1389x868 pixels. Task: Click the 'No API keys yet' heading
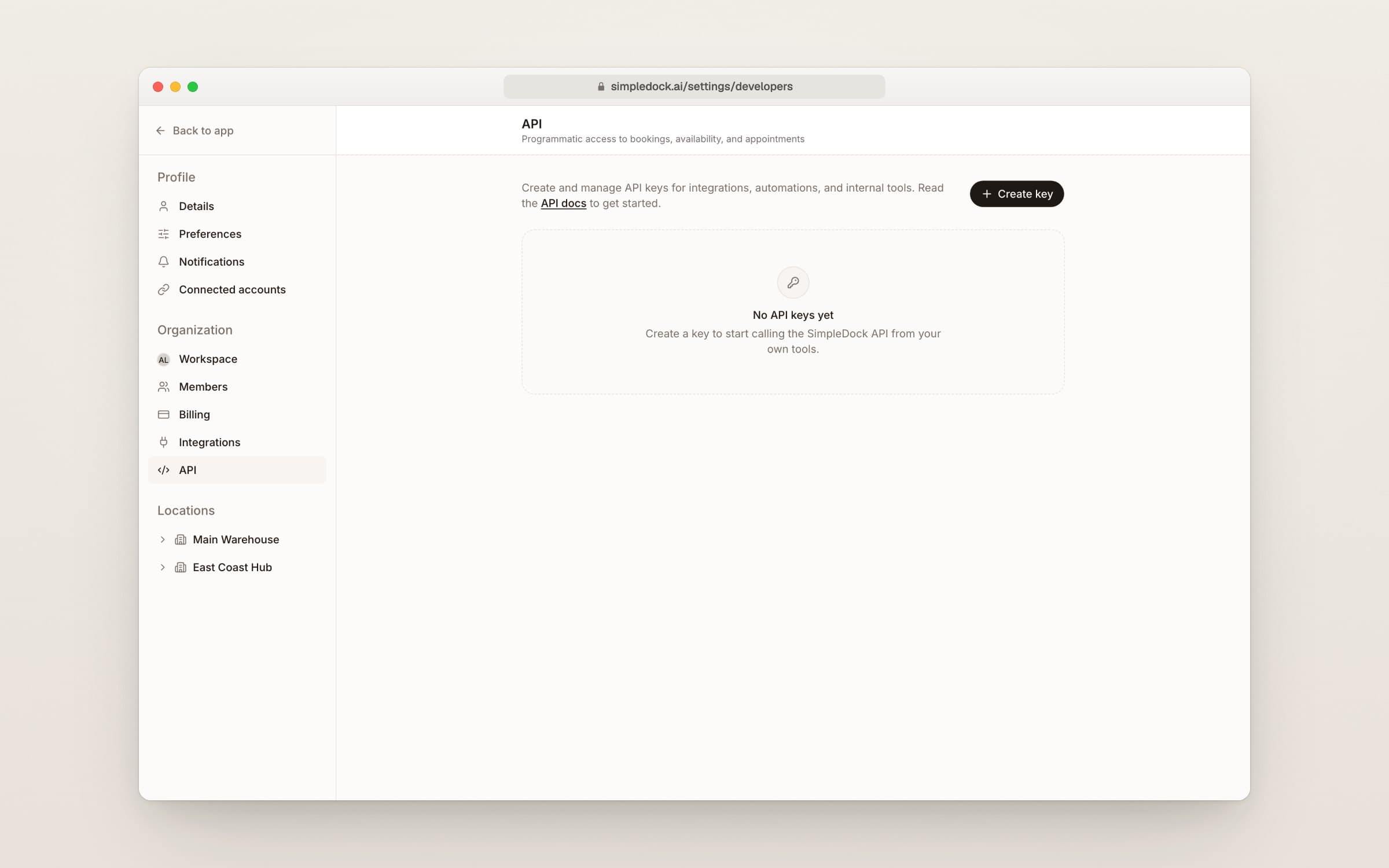coord(793,315)
